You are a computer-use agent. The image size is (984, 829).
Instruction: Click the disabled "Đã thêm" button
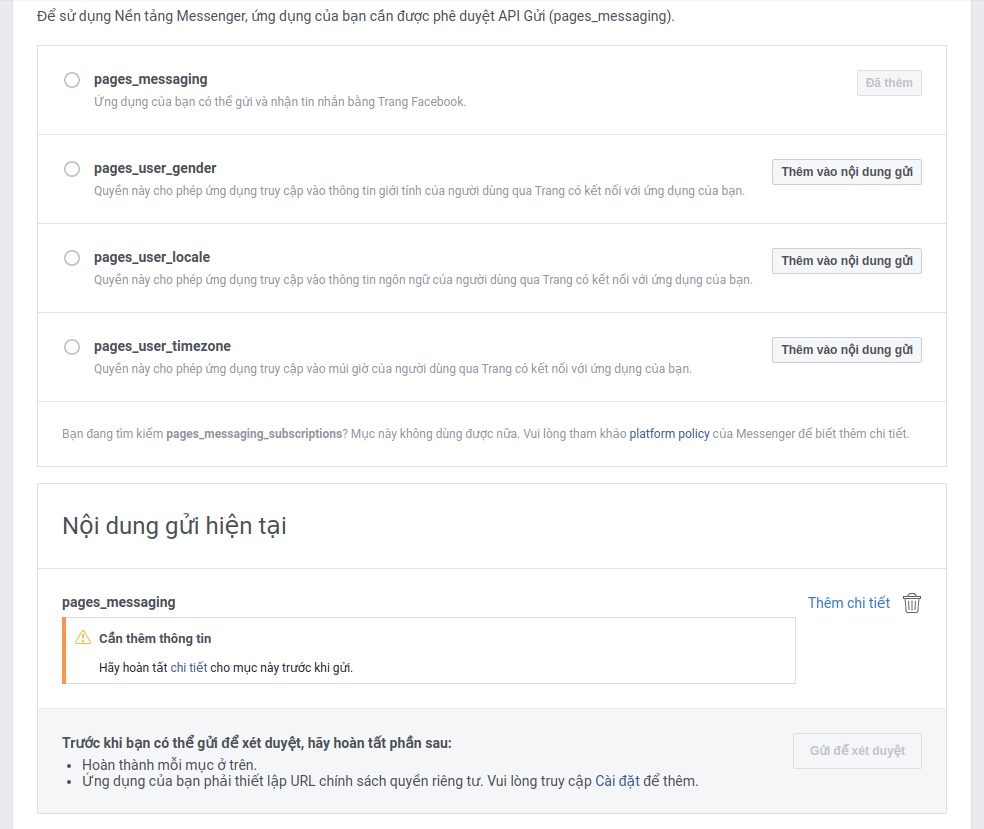click(x=888, y=83)
